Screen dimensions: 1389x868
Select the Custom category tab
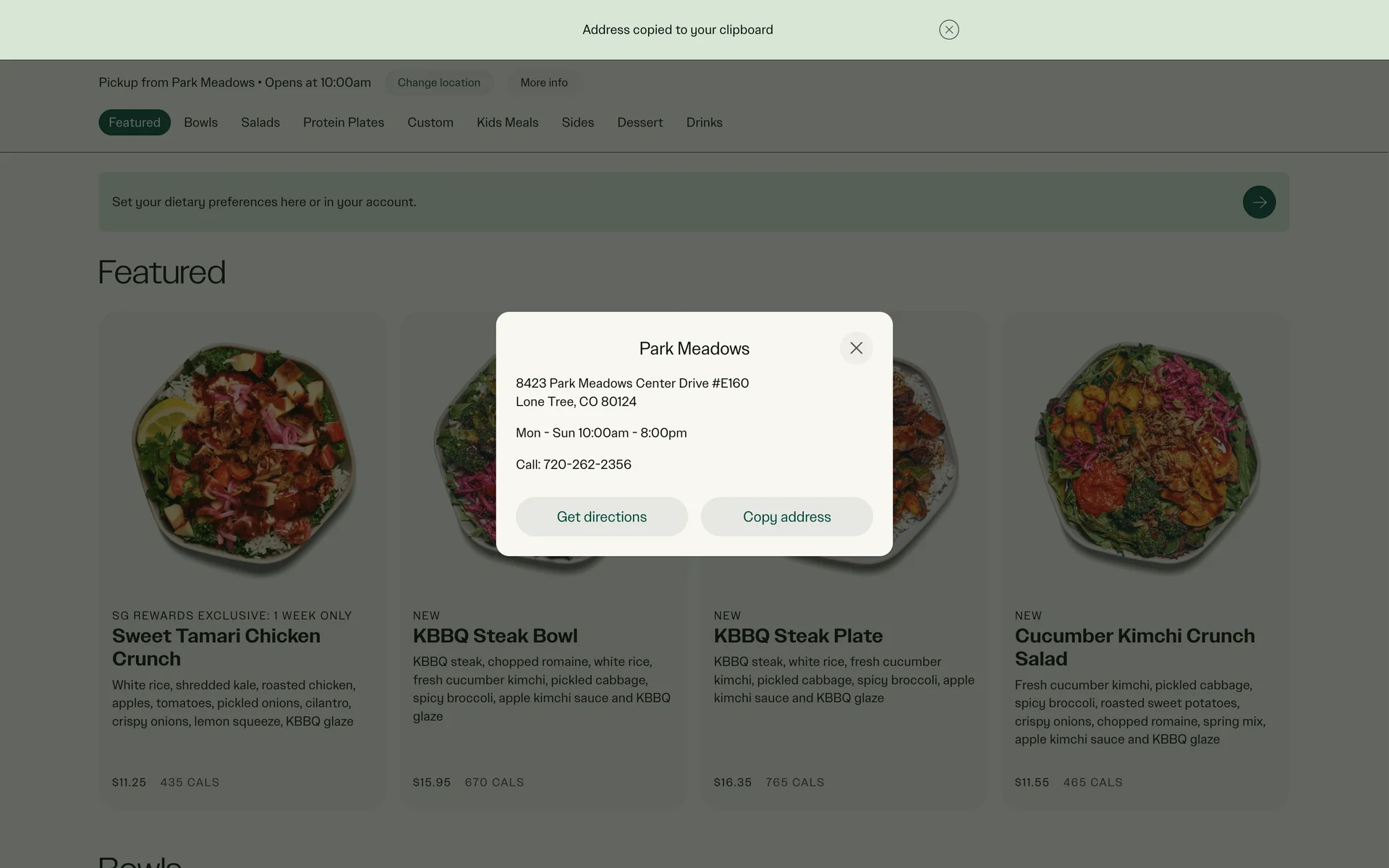(x=430, y=122)
